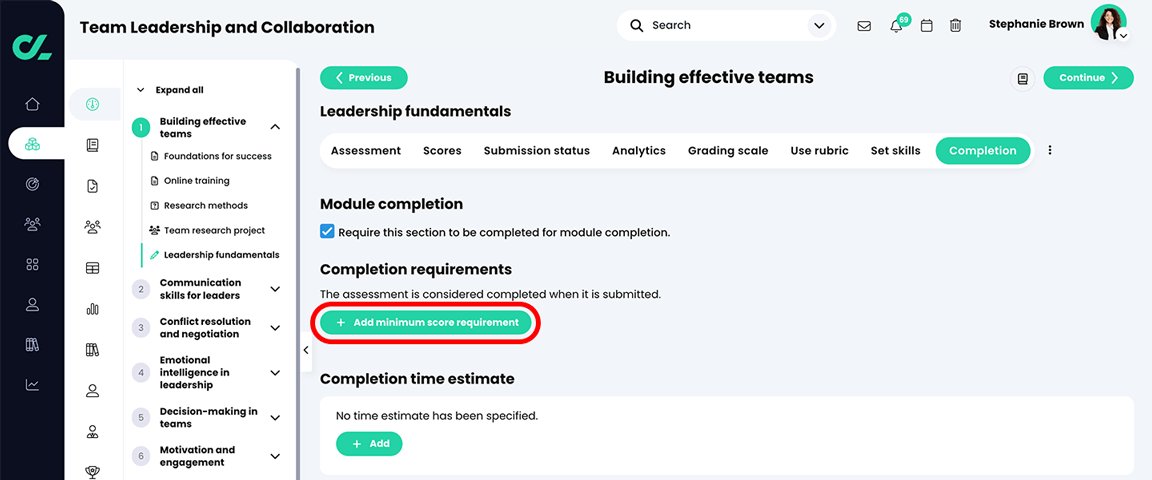
Task: Click the trophy icon in course sidebar
Action: 92,472
